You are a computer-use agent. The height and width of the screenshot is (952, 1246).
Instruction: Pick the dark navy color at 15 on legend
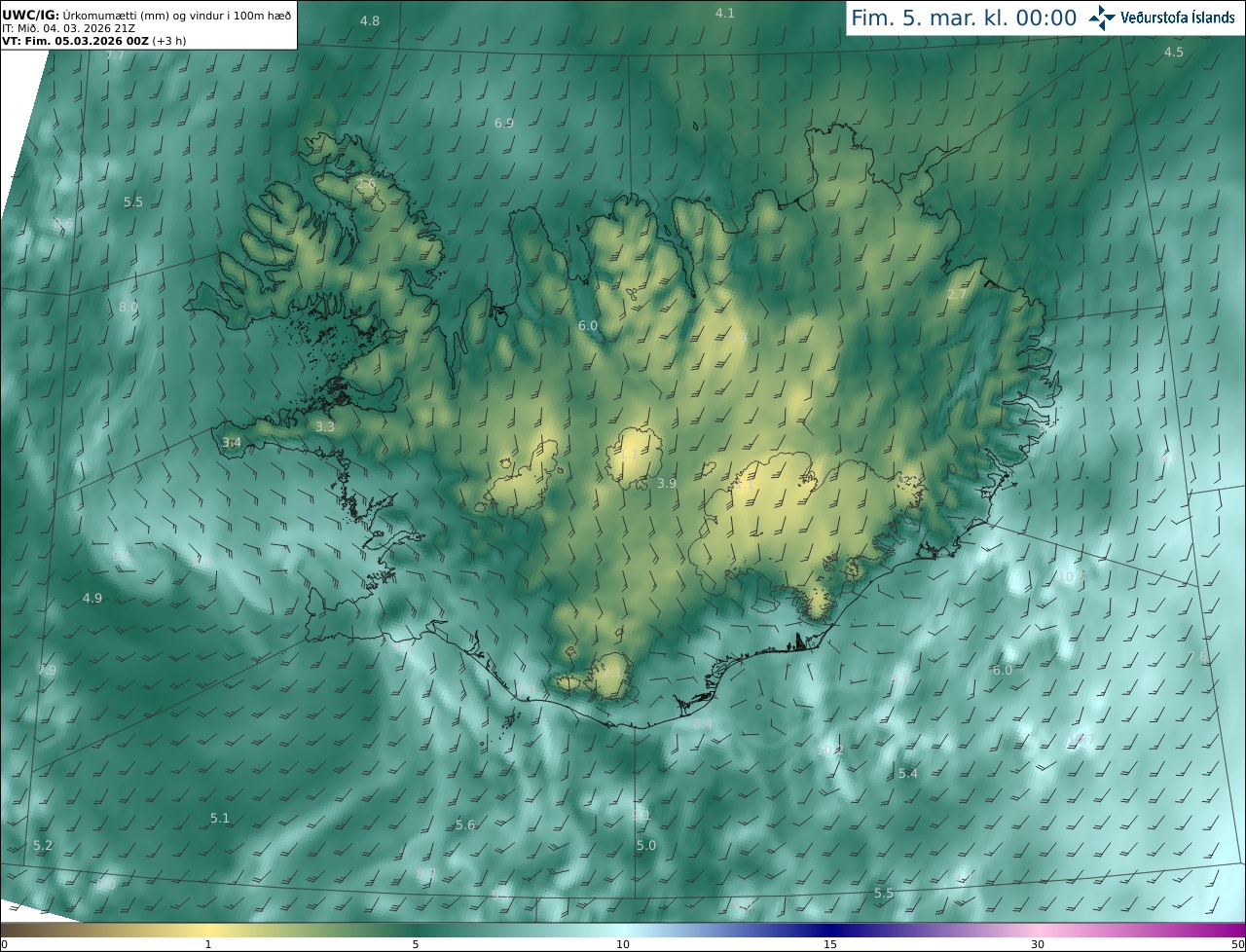830,931
